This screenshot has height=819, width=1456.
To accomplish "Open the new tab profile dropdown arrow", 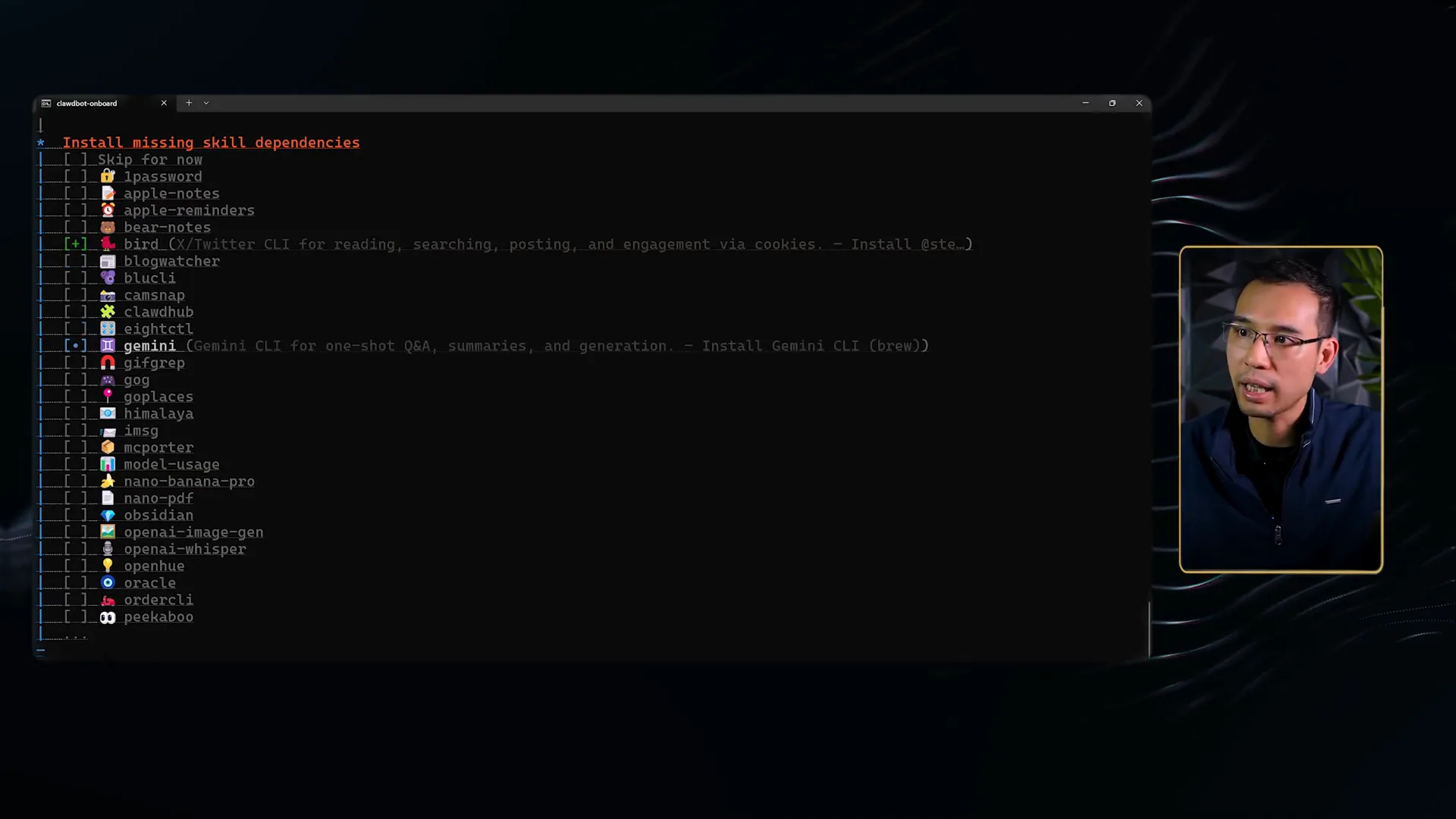I will tap(206, 103).
